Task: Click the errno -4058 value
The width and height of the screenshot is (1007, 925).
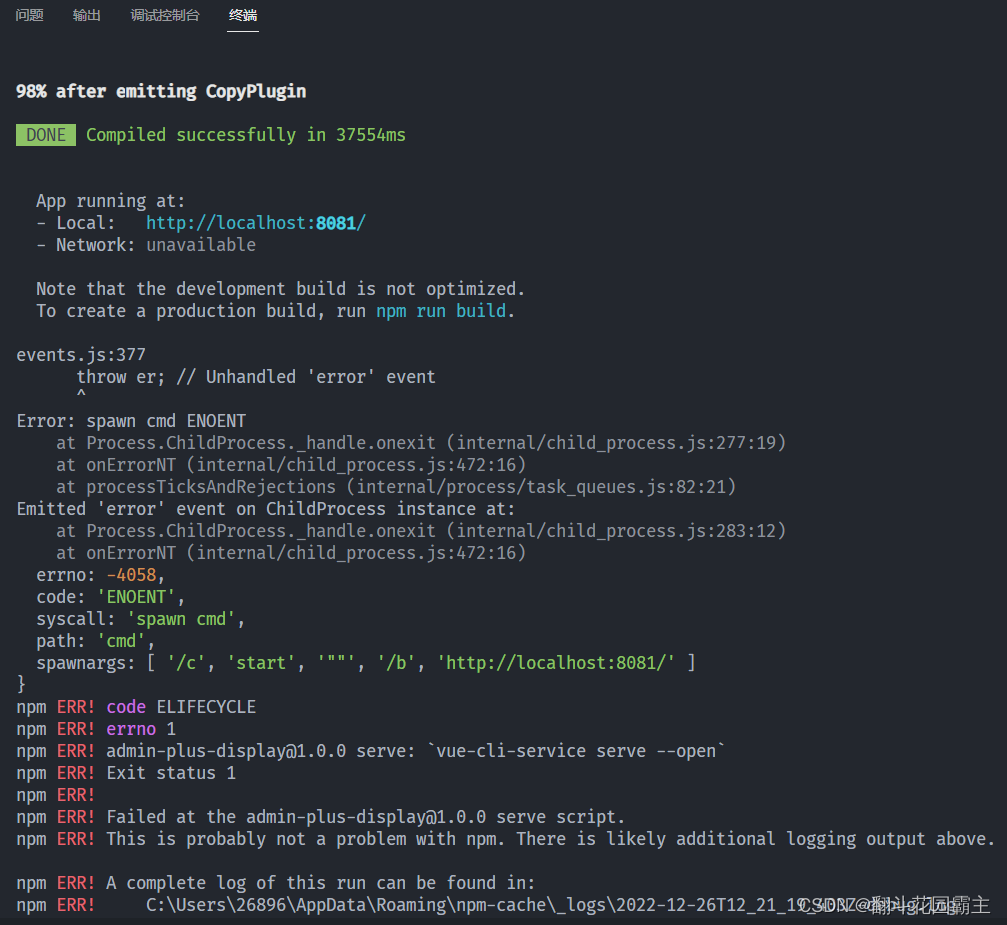Action: point(131,574)
